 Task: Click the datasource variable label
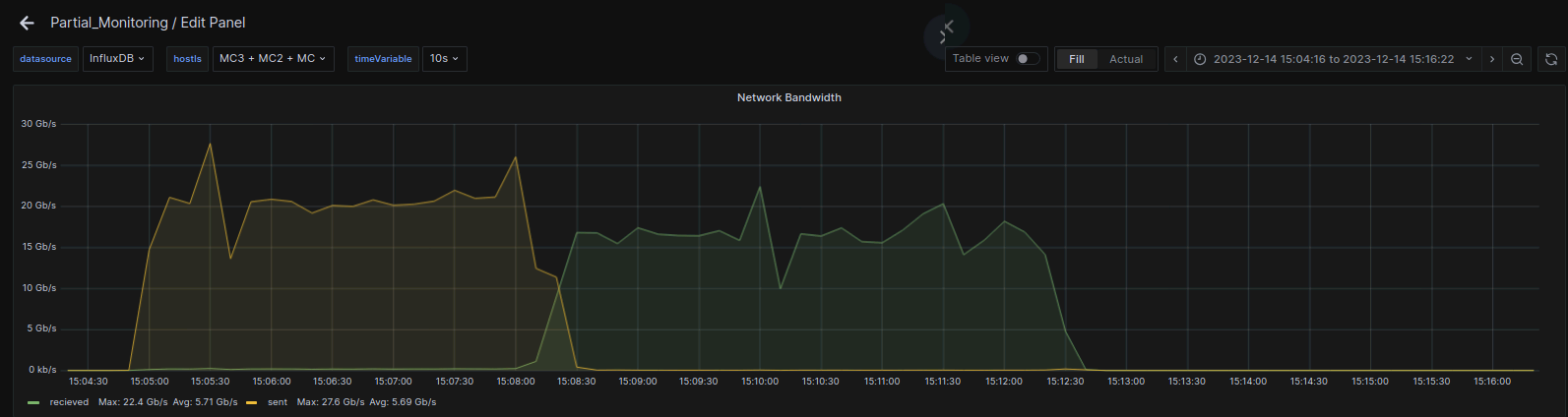click(45, 59)
